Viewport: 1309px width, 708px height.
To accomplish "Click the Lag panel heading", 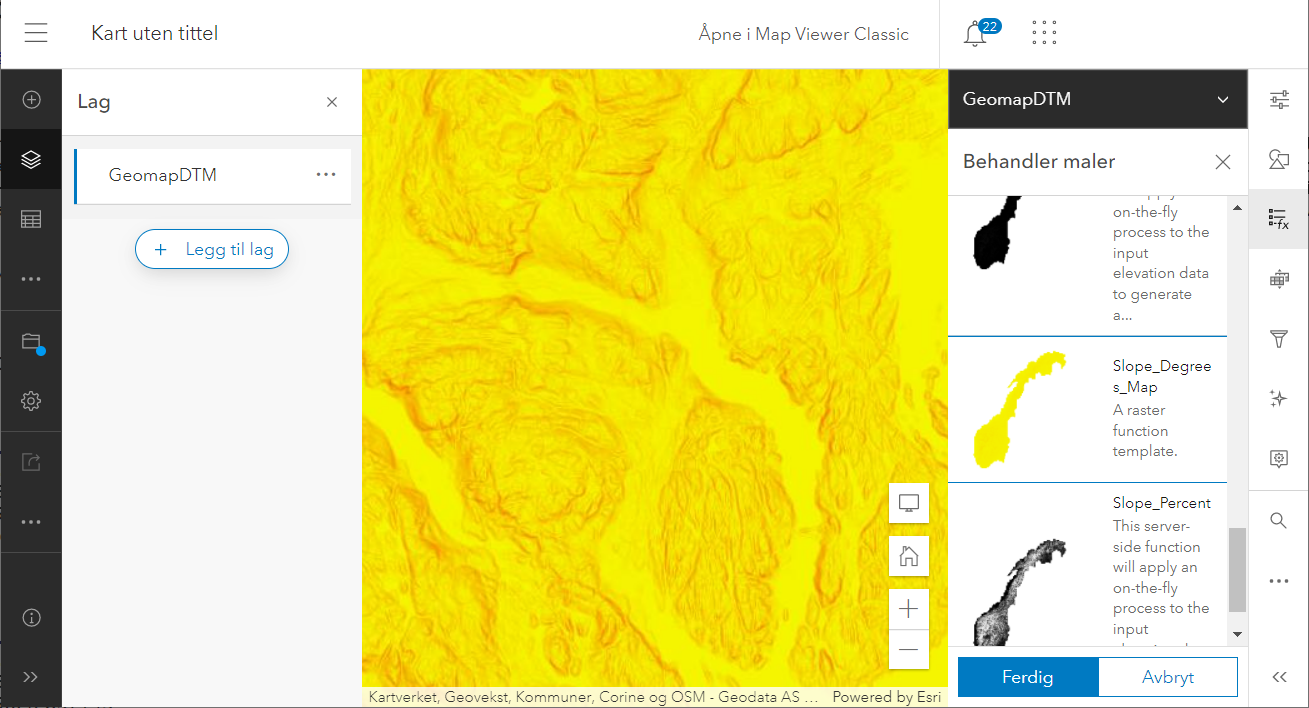I will point(94,102).
